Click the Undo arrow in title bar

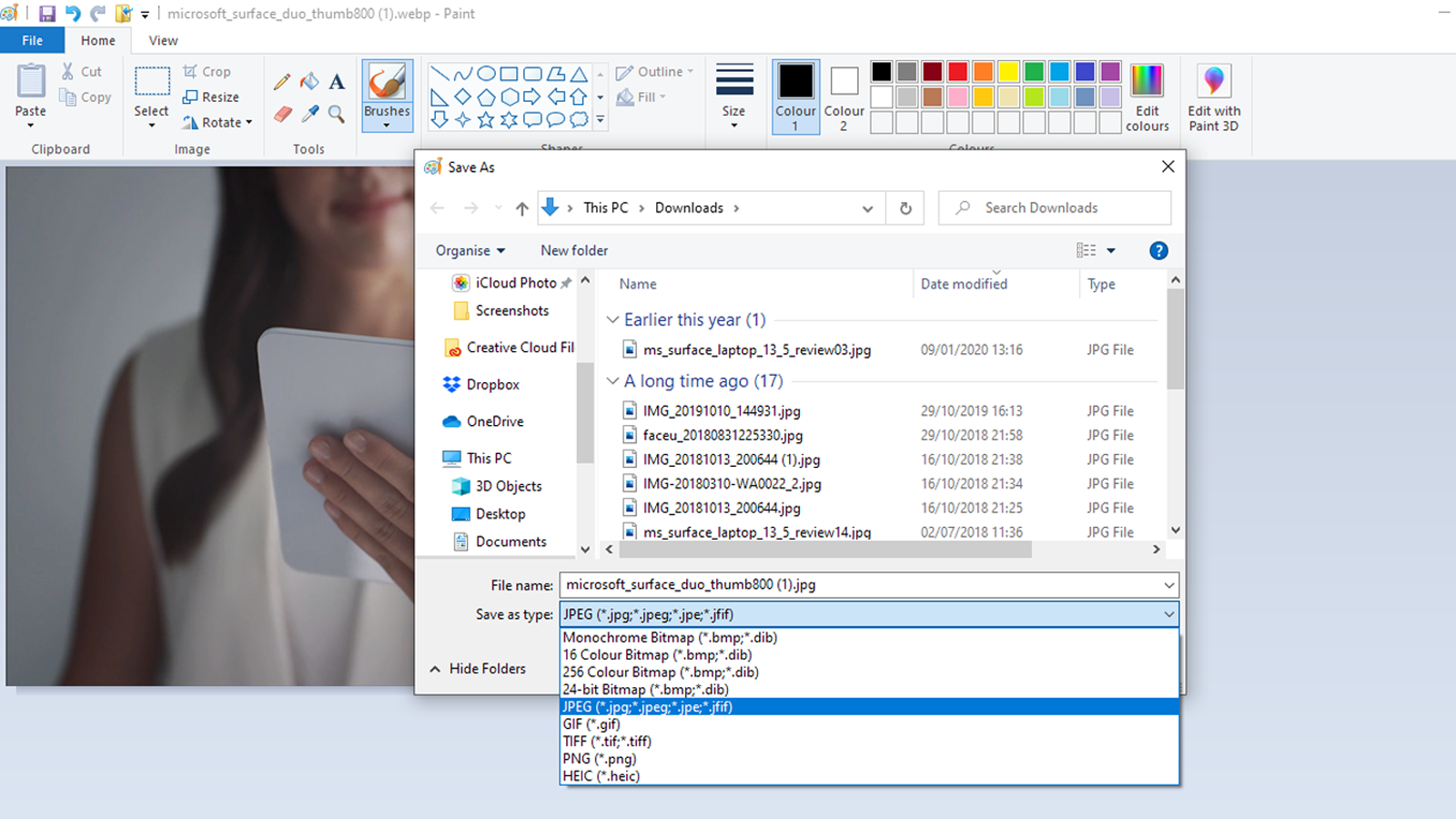tap(73, 14)
